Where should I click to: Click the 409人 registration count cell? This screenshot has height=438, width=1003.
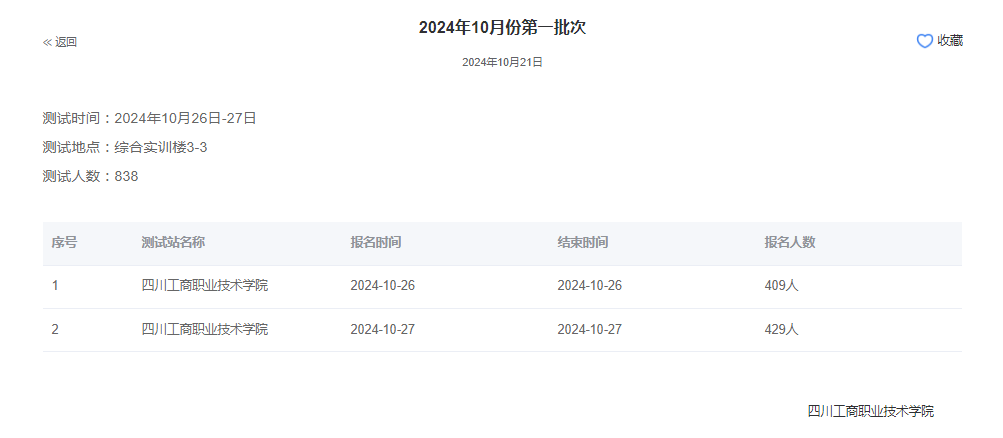click(x=782, y=286)
